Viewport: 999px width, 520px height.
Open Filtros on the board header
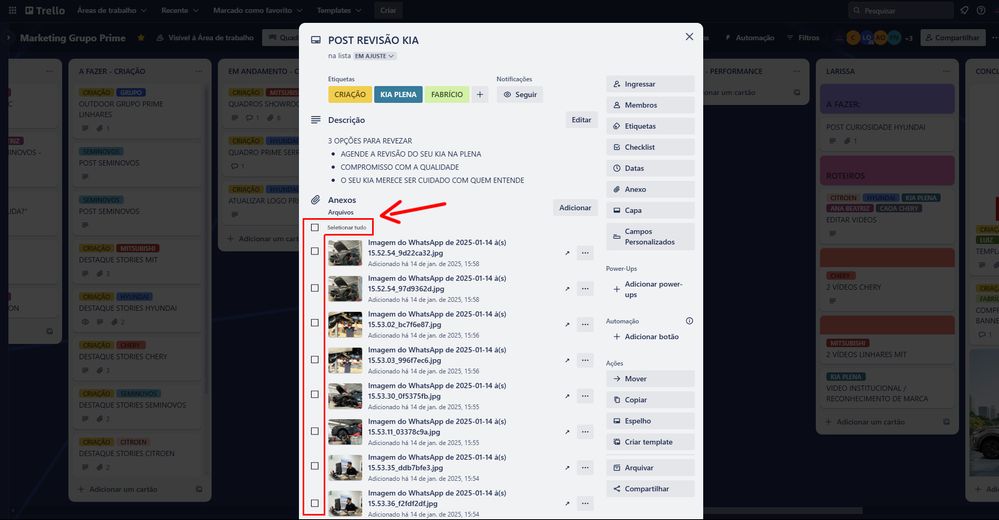[x=803, y=38]
